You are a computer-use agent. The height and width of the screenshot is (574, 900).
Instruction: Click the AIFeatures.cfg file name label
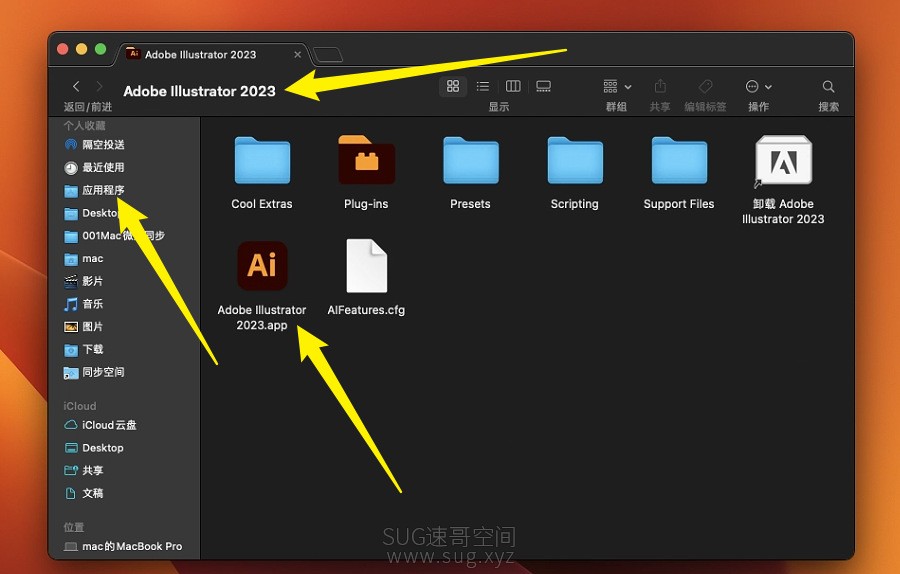click(366, 310)
